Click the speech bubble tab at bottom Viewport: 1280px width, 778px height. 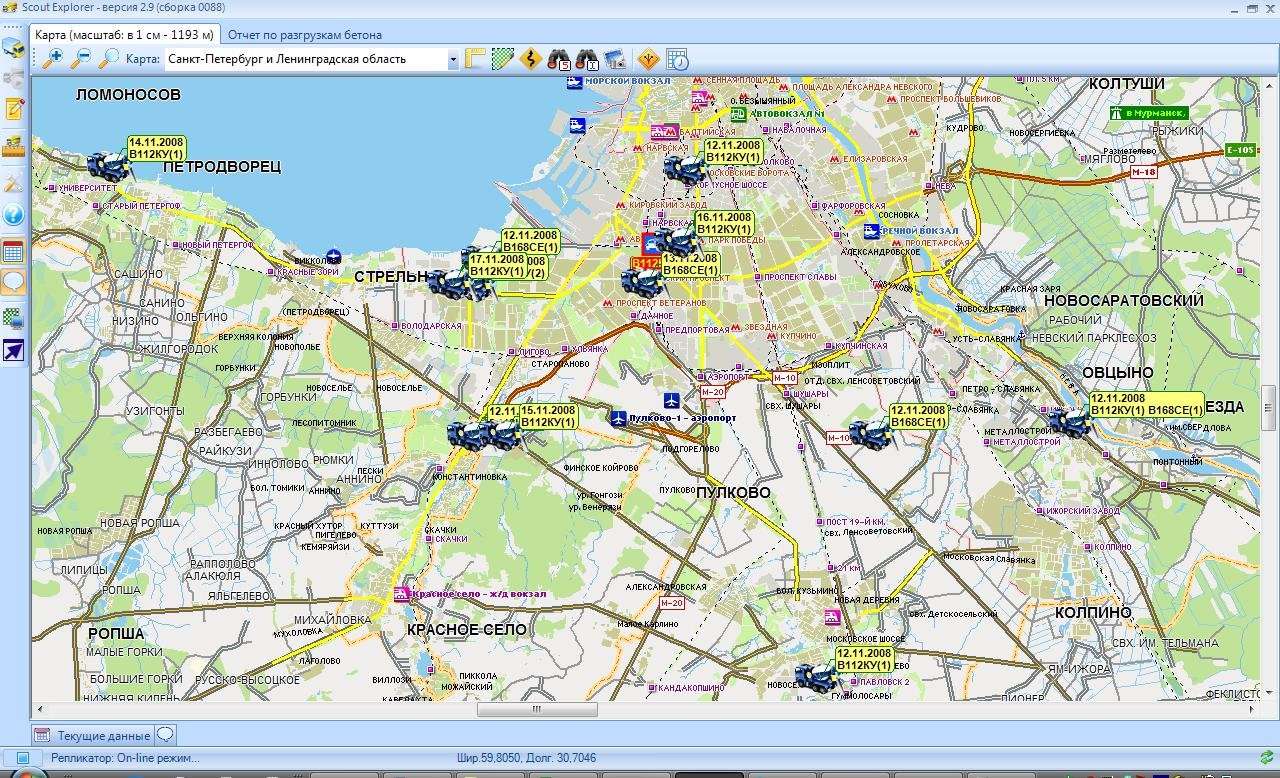(166, 734)
